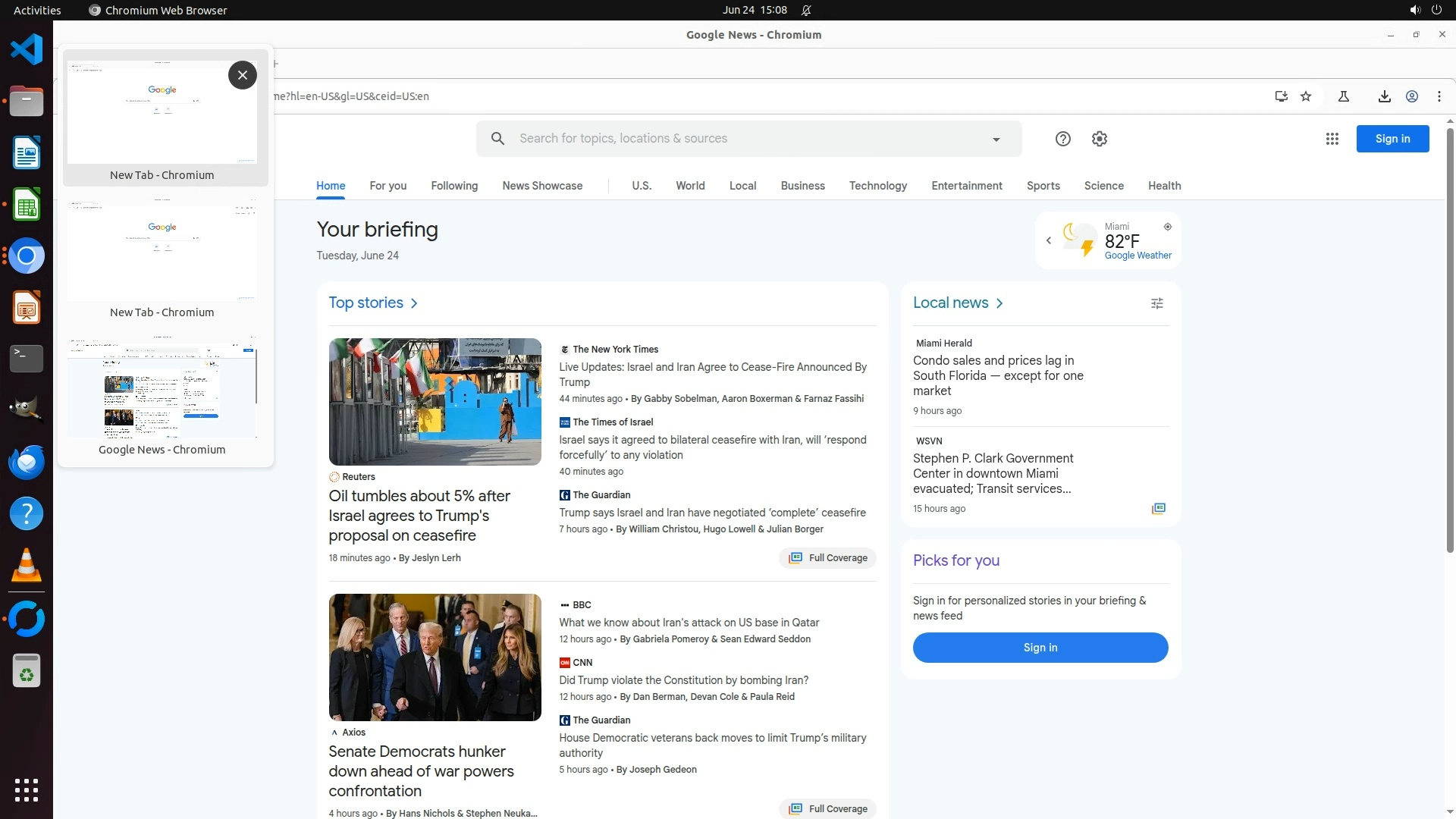1456x819 pixels.
Task: Expand the search options dropdown arrow
Action: (996, 140)
